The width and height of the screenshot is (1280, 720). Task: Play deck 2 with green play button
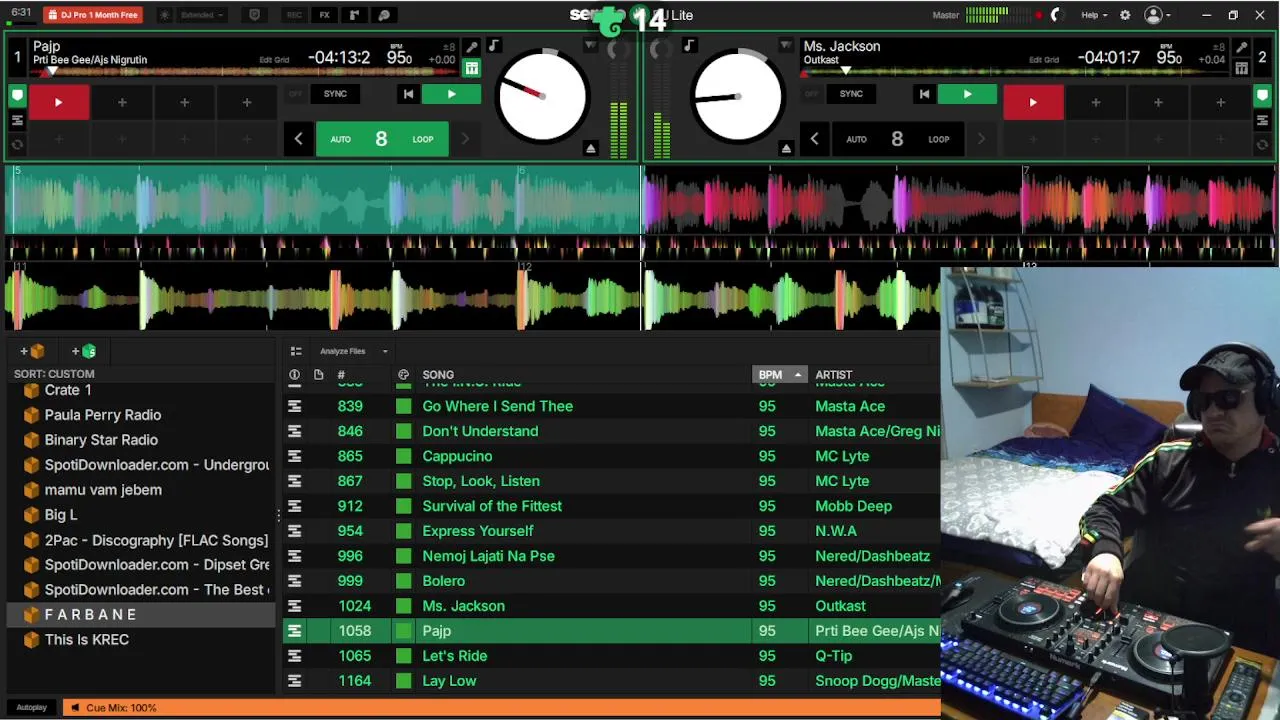pos(967,94)
